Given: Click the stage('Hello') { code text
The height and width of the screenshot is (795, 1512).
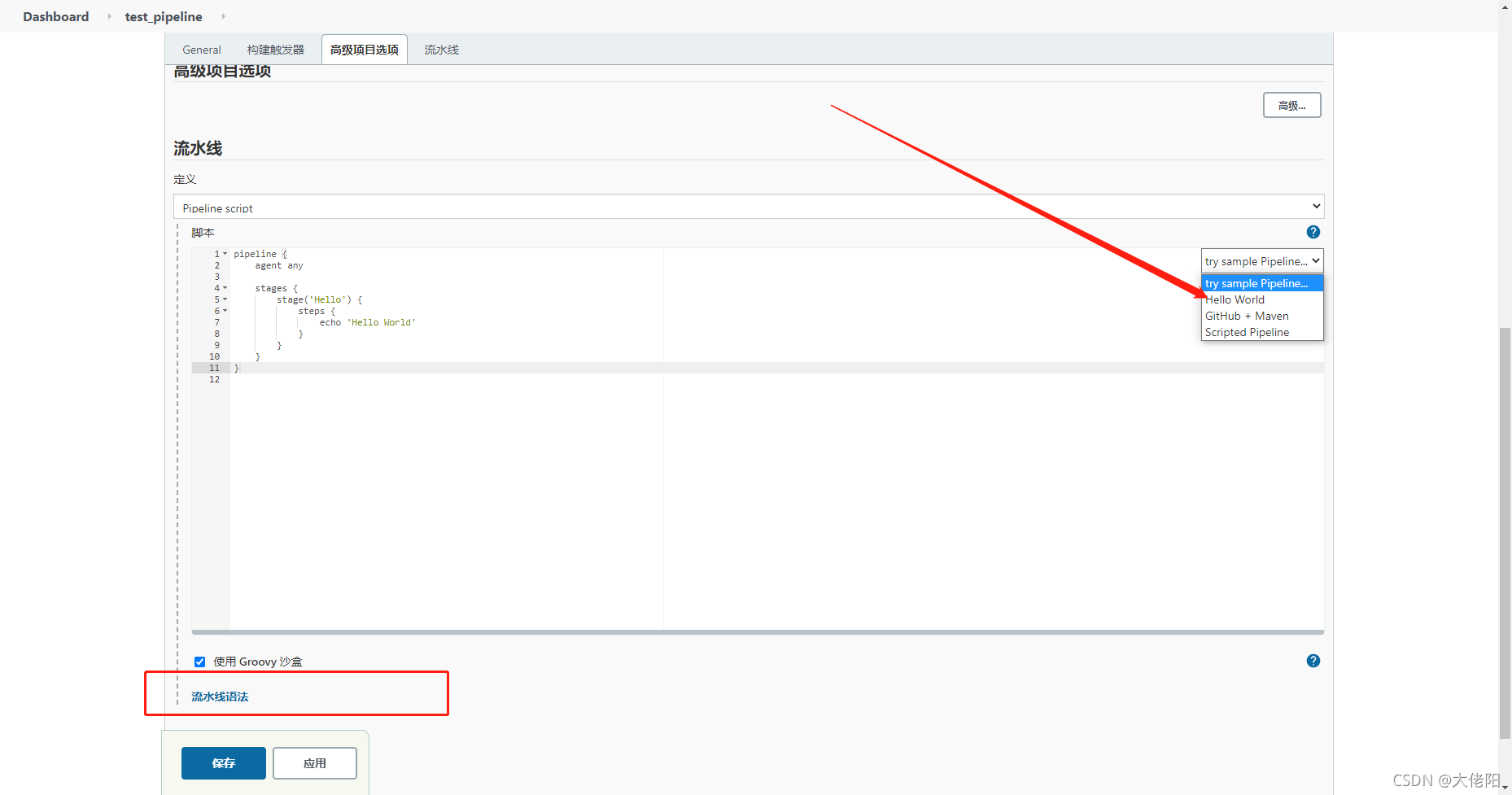Looking at the screenshot, I should [319, 299].
